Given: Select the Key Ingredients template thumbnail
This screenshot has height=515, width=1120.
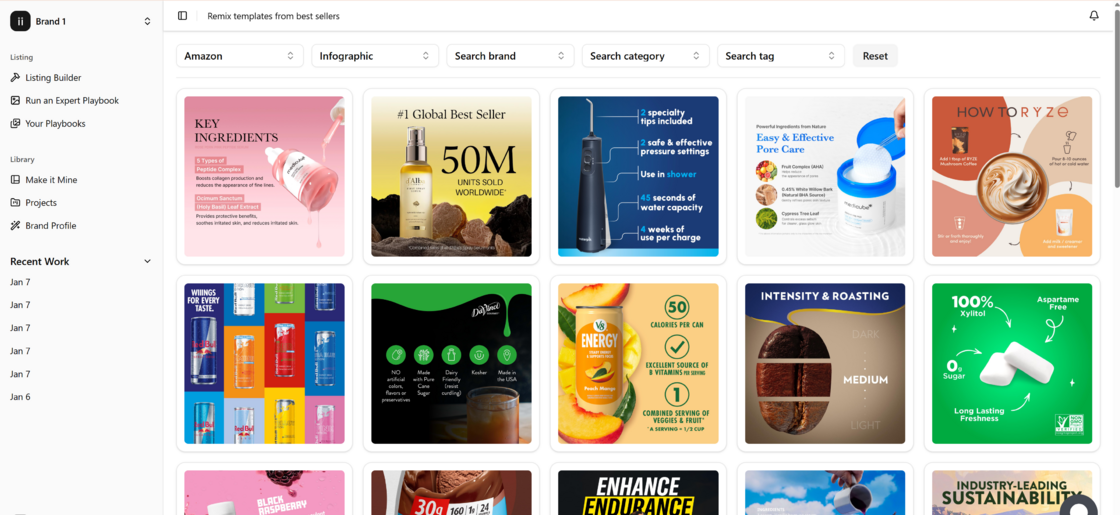Looking at the screenshot, I should point(264,177).
